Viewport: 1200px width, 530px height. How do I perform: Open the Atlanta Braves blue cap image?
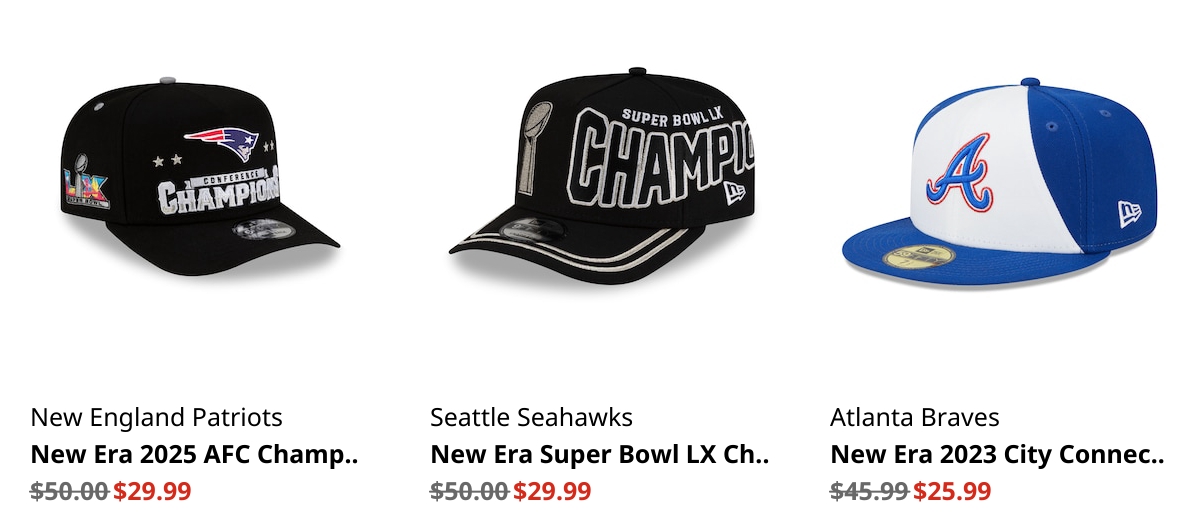click(x=1002, y=180)
